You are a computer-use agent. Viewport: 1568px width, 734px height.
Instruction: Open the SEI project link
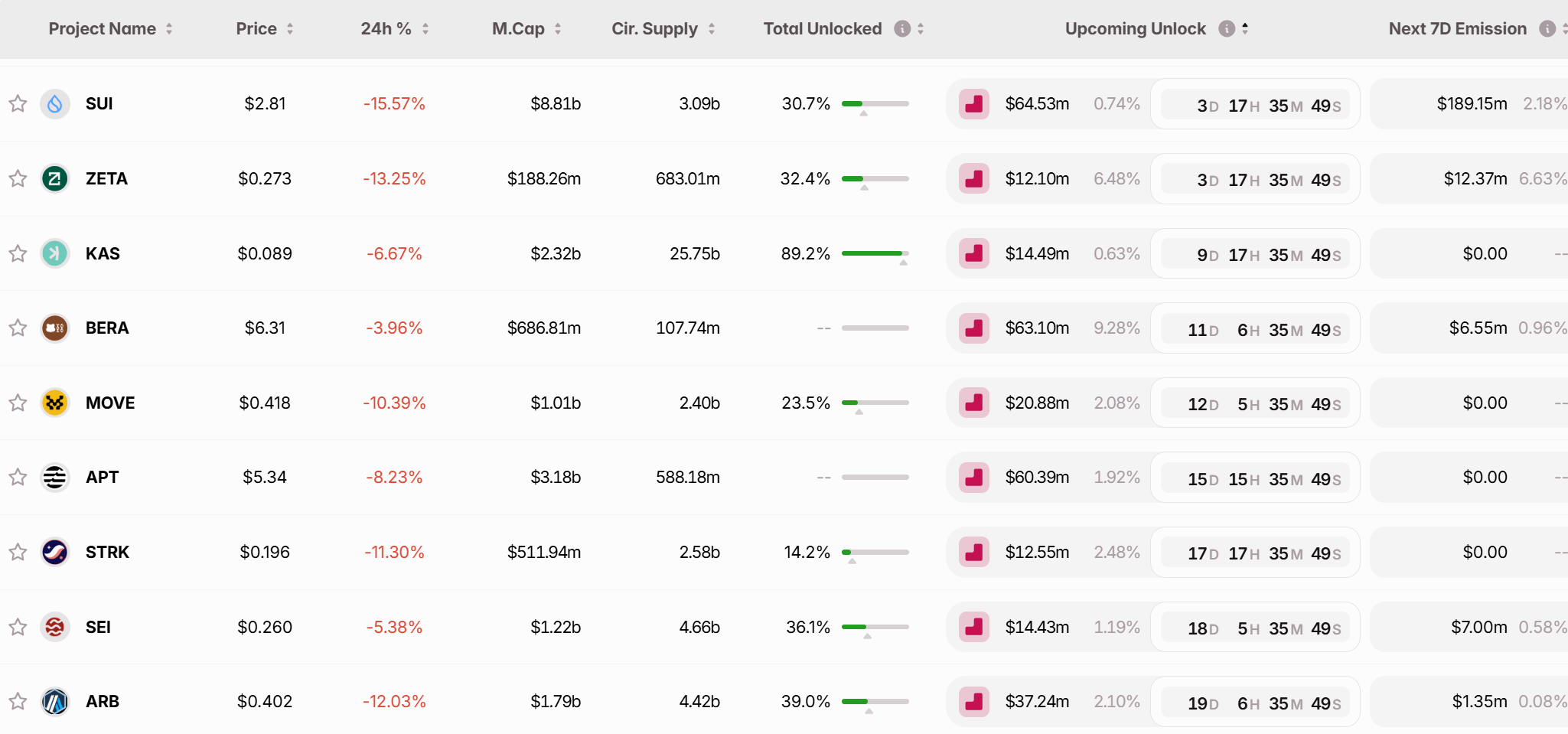tap(98, 627)
